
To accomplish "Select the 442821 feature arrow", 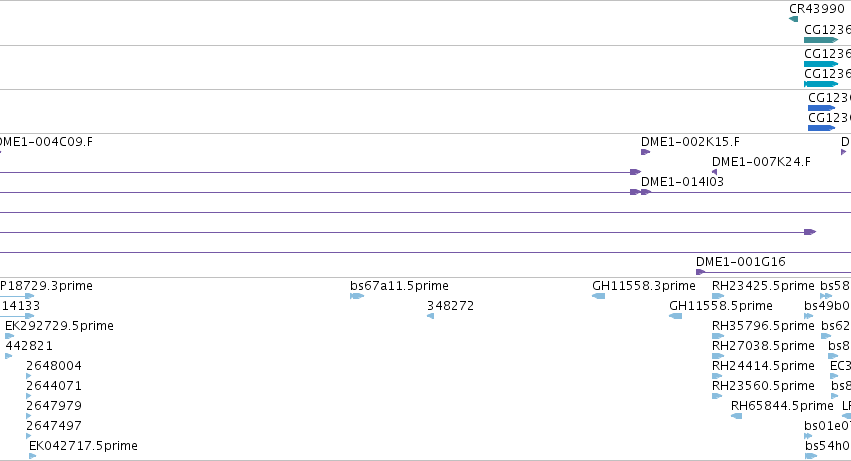I will tap(8, 356).
